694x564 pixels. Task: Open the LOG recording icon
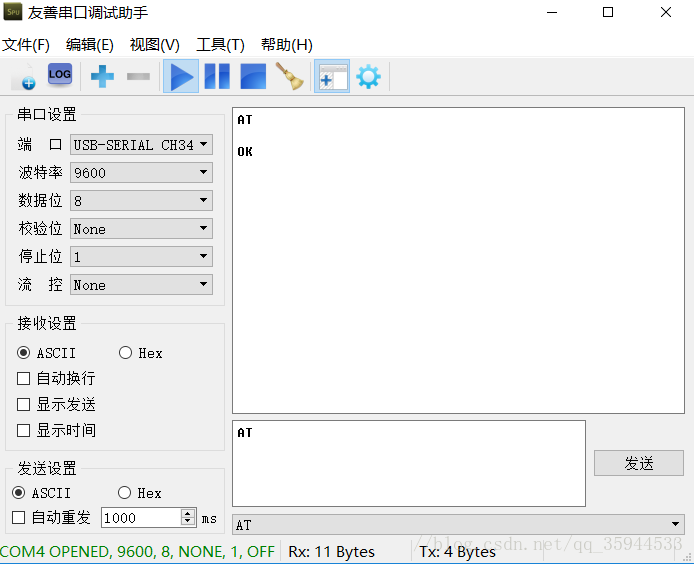click(x=60, y=75)
